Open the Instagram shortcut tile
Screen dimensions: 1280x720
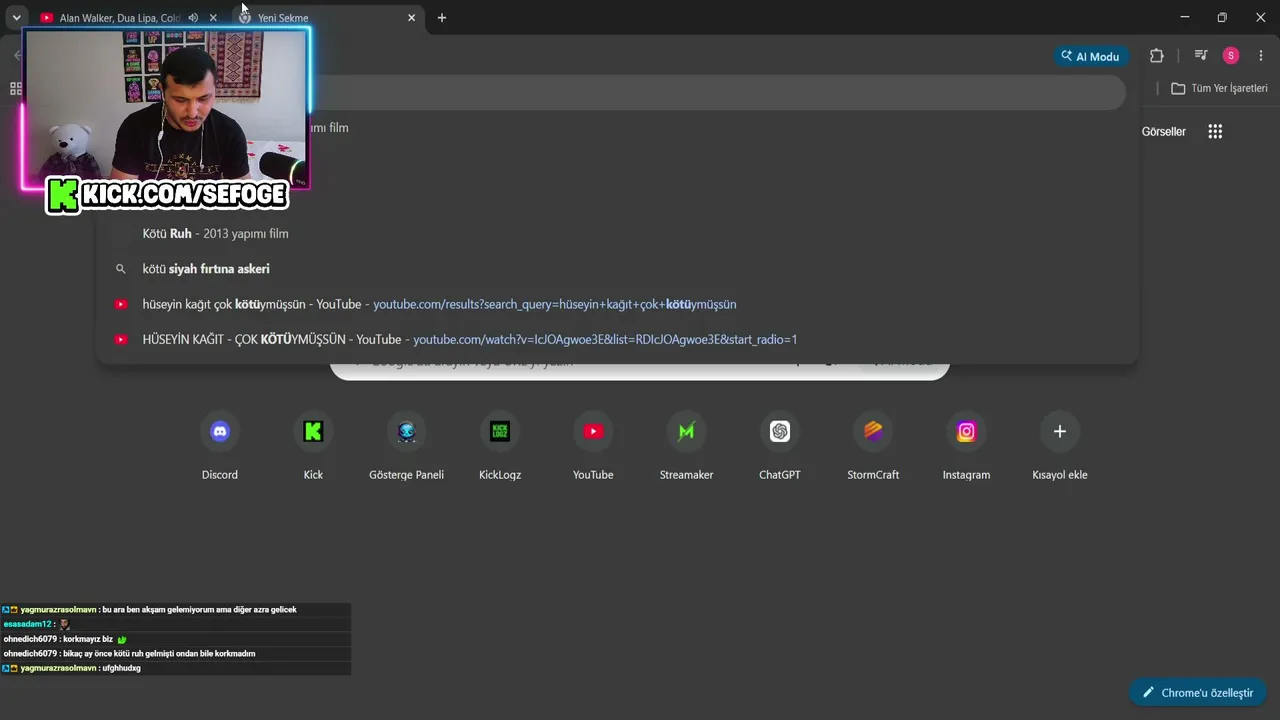pyautogui.click(x=966, y=446)
